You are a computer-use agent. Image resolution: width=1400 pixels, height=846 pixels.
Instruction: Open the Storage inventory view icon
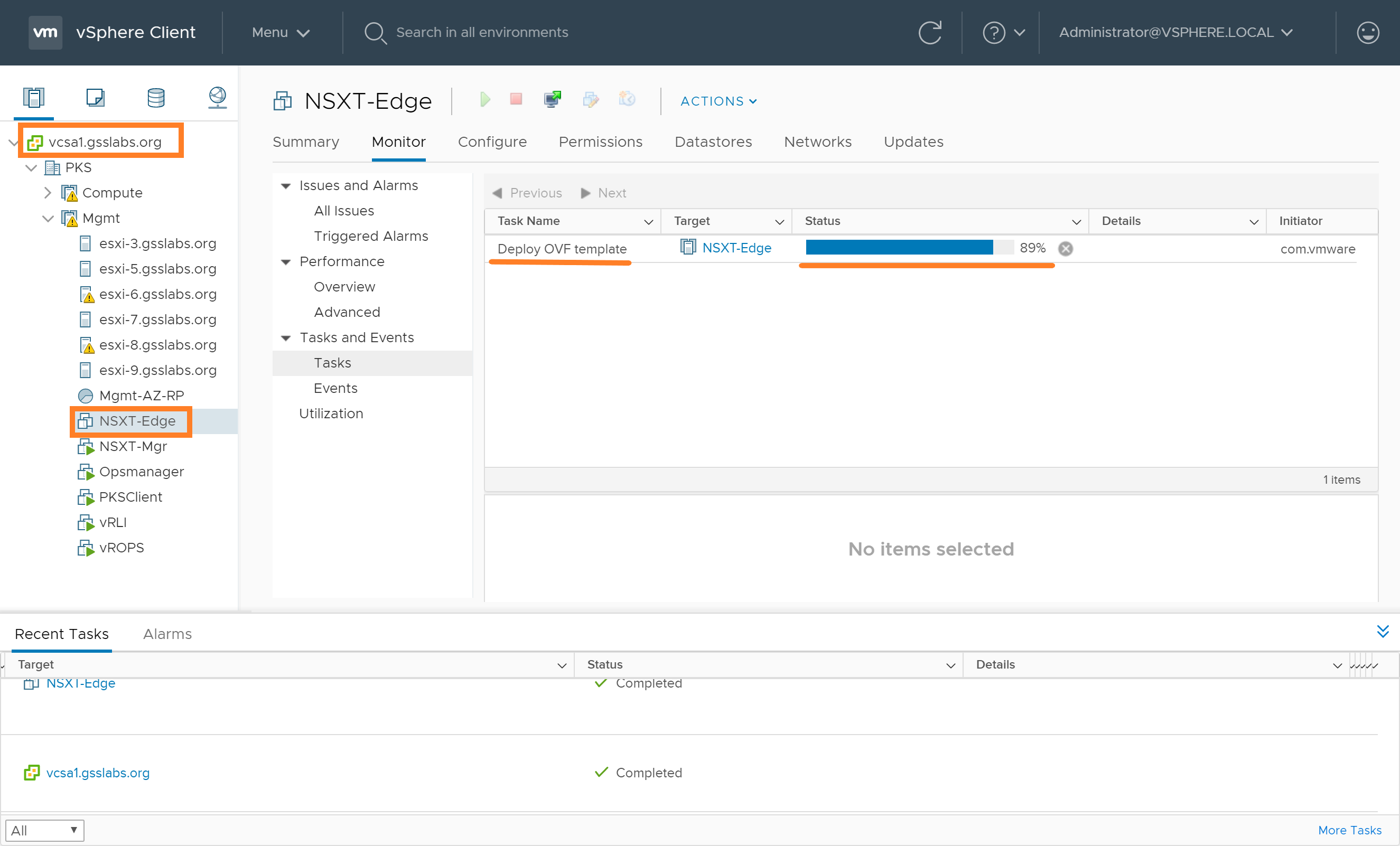pos(156,98)
